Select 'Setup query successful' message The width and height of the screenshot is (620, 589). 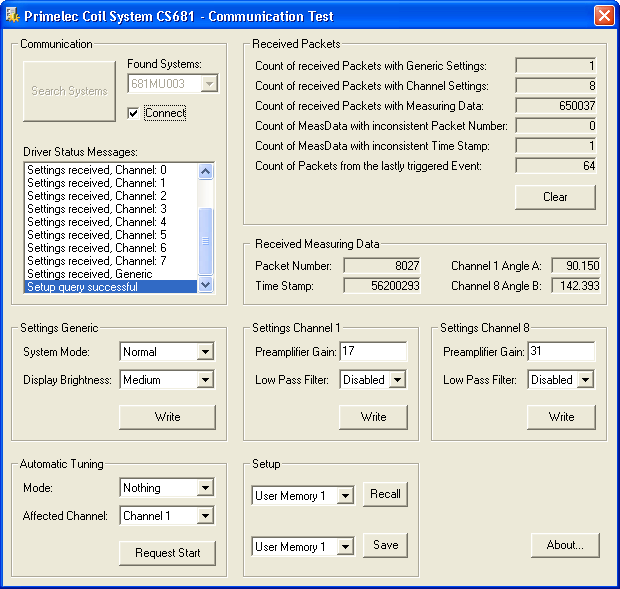pos(111,287)
